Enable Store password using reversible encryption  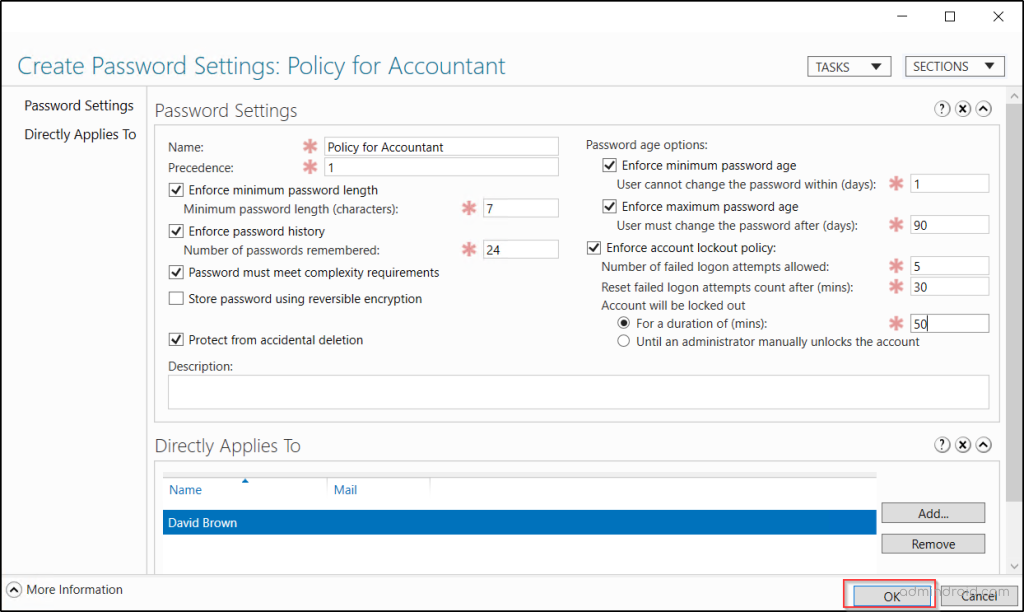(x=177, y=299)
